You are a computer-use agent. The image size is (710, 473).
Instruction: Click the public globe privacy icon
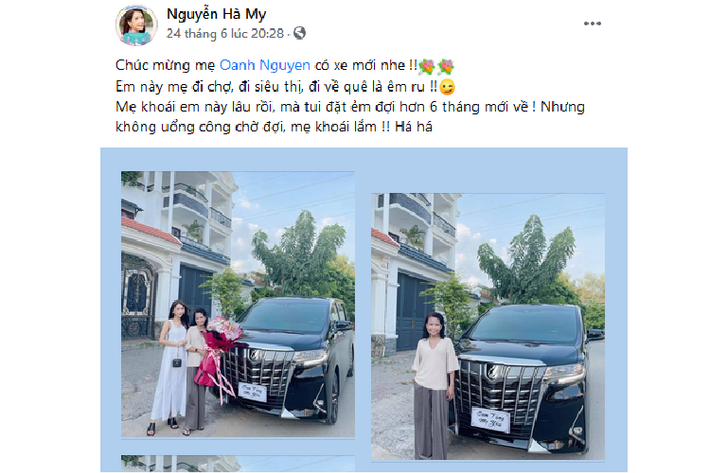tap(300, 33)
